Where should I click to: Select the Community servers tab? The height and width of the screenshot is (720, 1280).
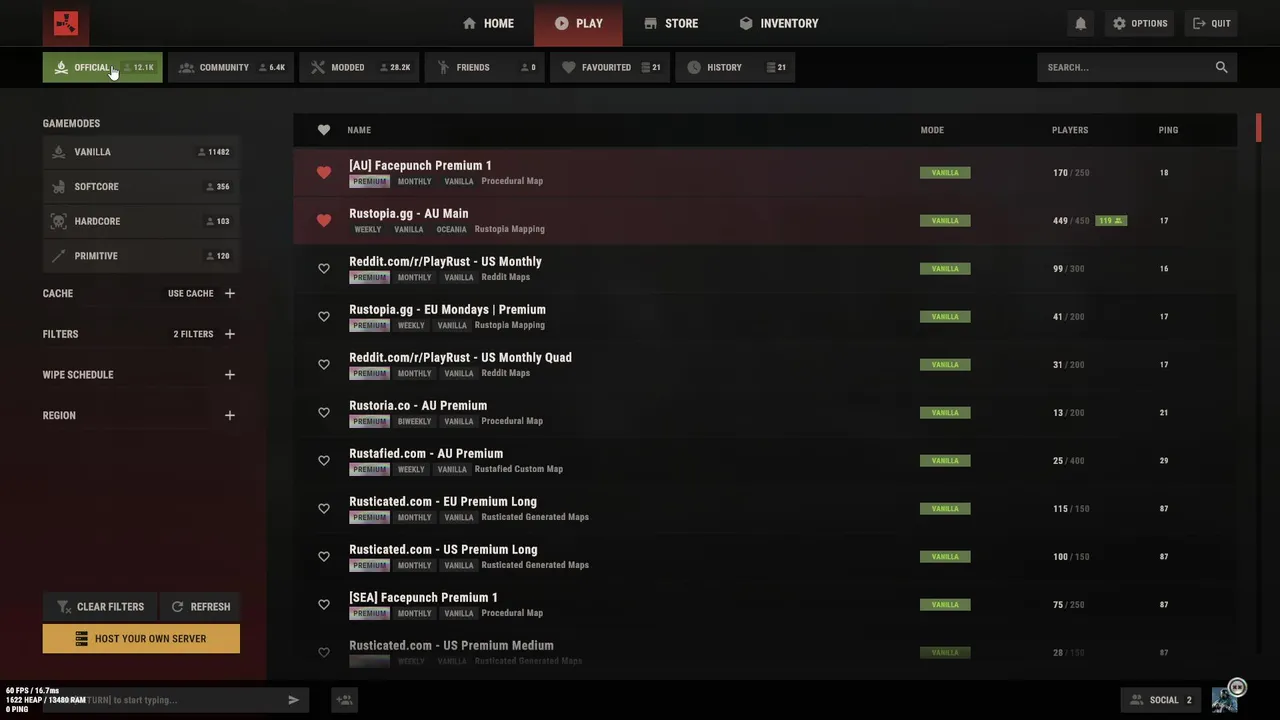tap(231, 67)
